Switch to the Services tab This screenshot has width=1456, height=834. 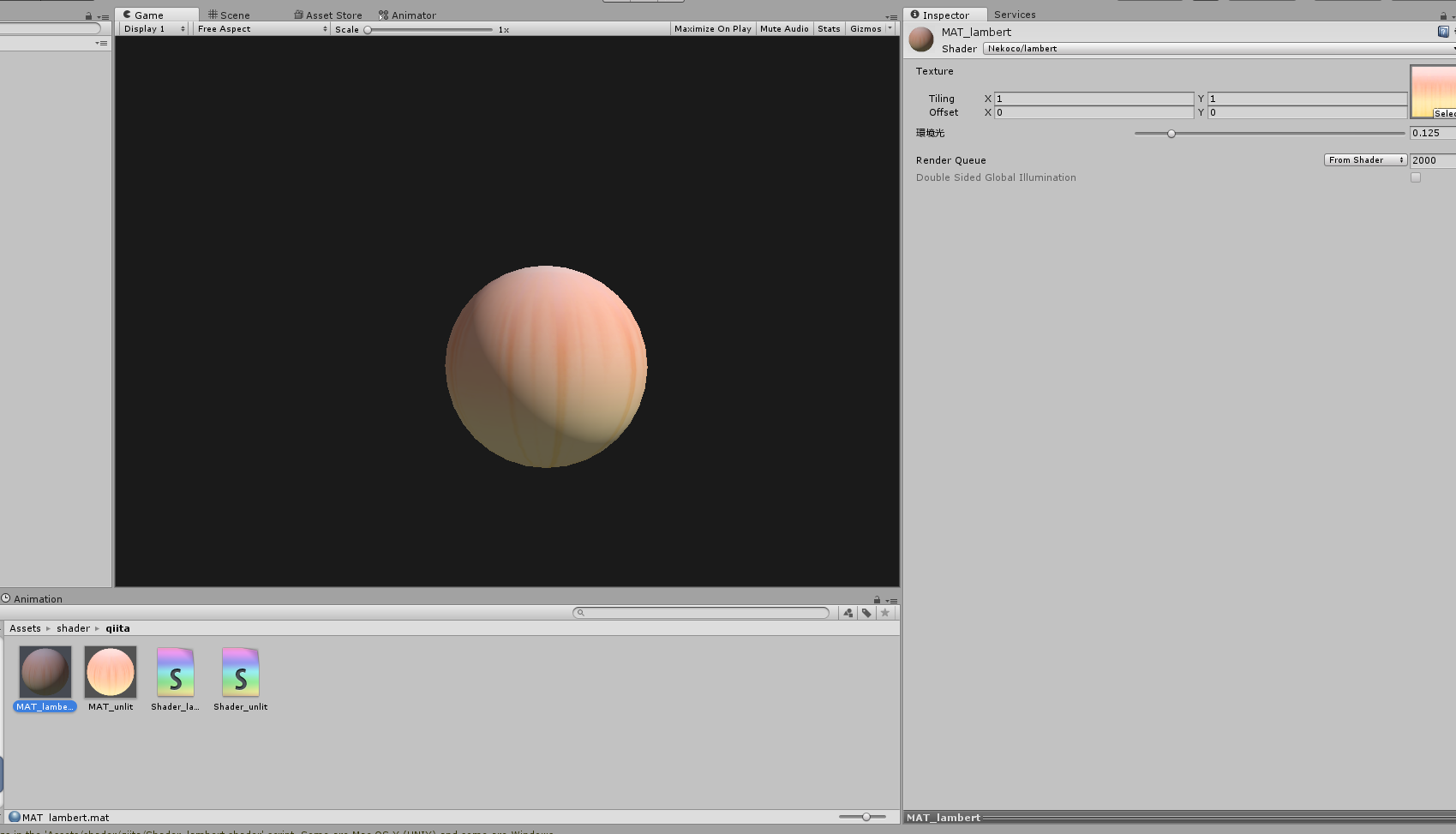(1015, 15)
